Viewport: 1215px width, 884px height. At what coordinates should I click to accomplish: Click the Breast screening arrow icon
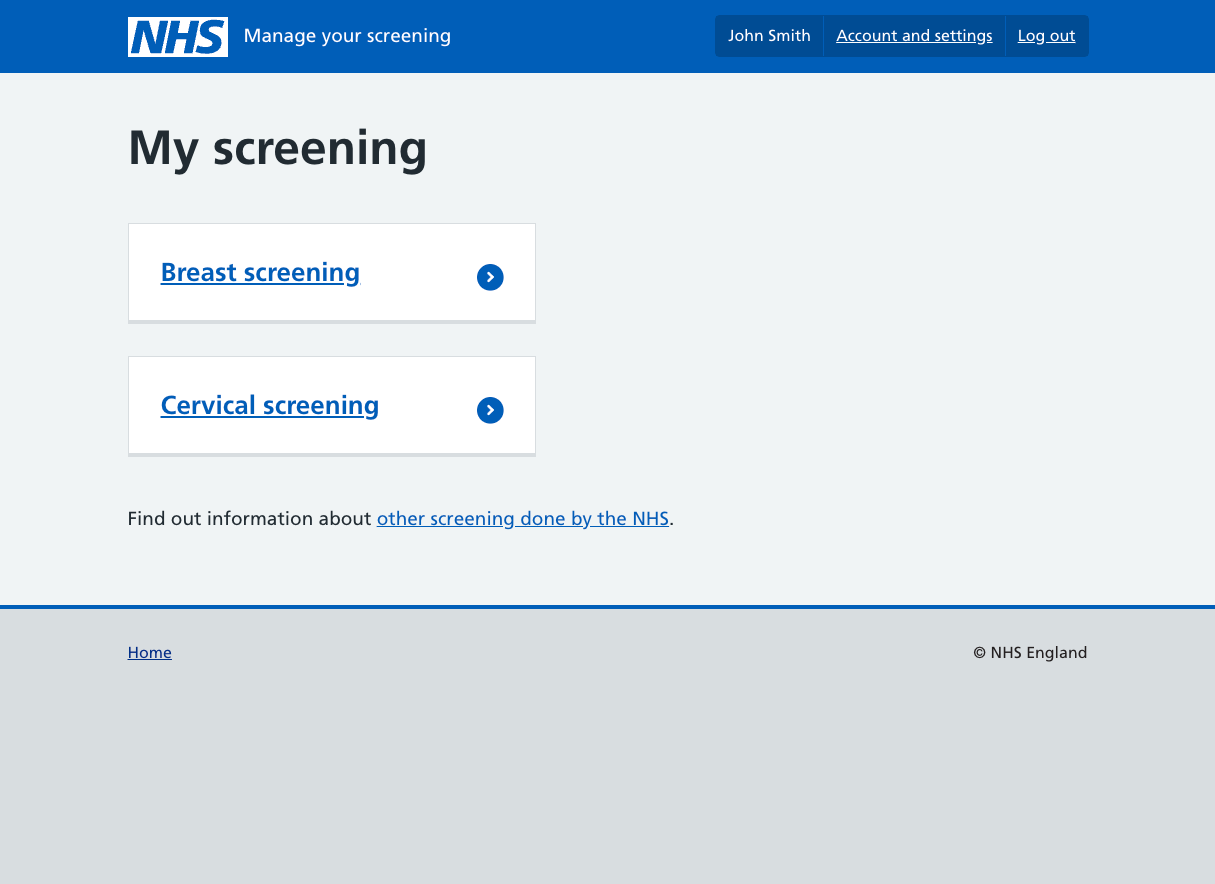(x=490, y=277)
